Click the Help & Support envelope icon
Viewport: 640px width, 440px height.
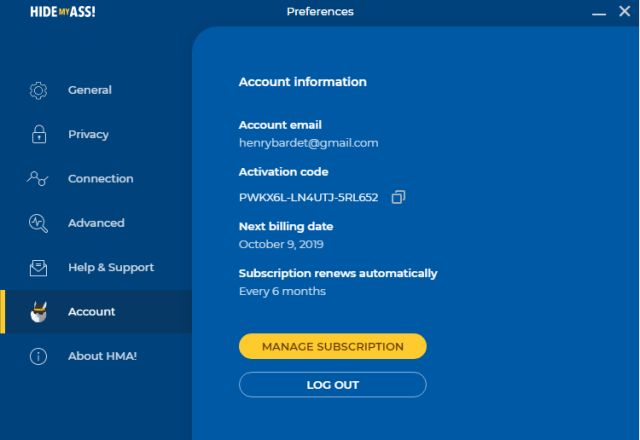pyautogui.click(x=38, y=268)
